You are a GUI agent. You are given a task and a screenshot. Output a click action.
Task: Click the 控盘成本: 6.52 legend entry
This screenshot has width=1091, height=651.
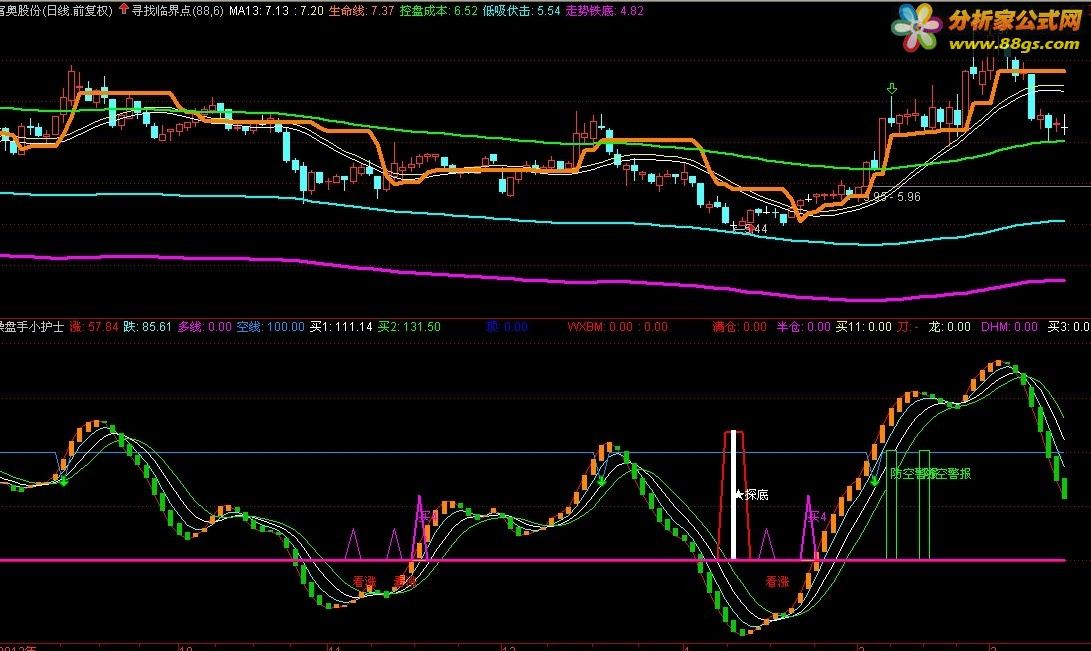point(439,10)
